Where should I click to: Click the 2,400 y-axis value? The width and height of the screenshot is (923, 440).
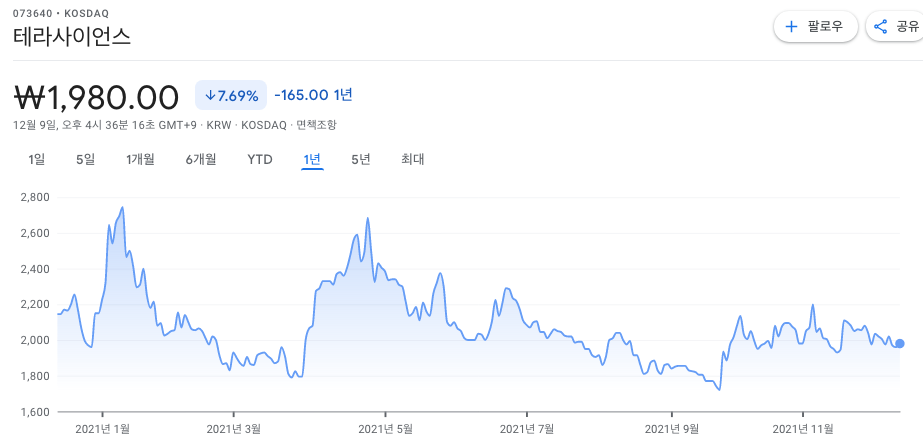click(x=34, y=269)
